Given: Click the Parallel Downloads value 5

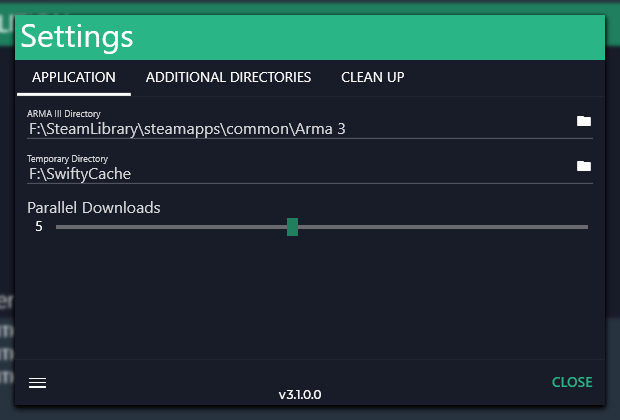Looking at the screenshot, I should pos(39,227).
